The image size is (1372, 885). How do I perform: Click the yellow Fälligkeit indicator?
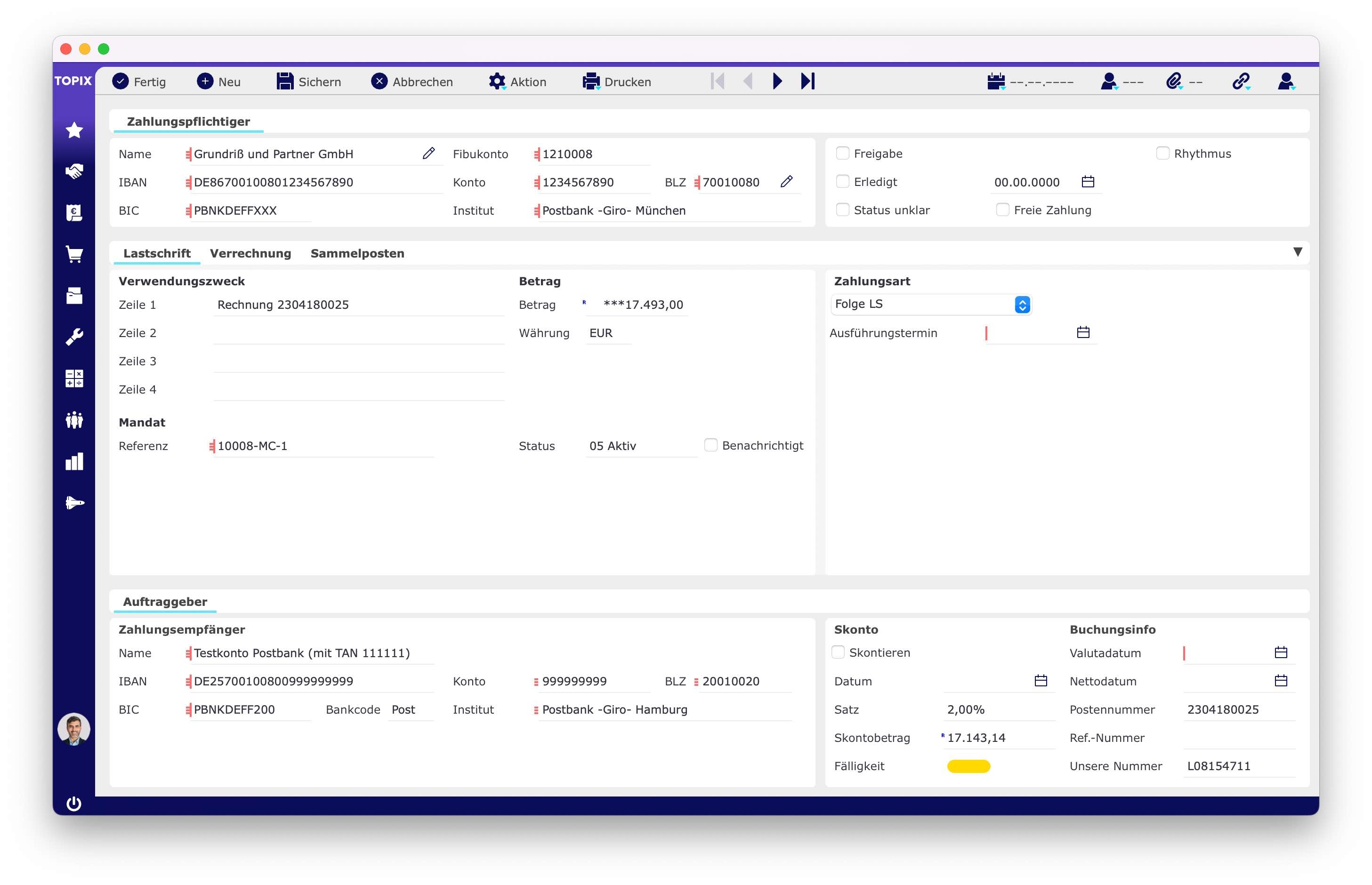tap(968, 766)
